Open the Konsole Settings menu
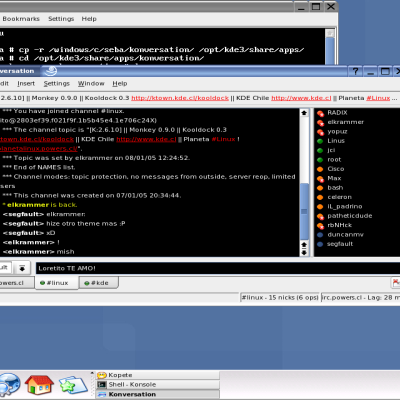 coord(61,19)
